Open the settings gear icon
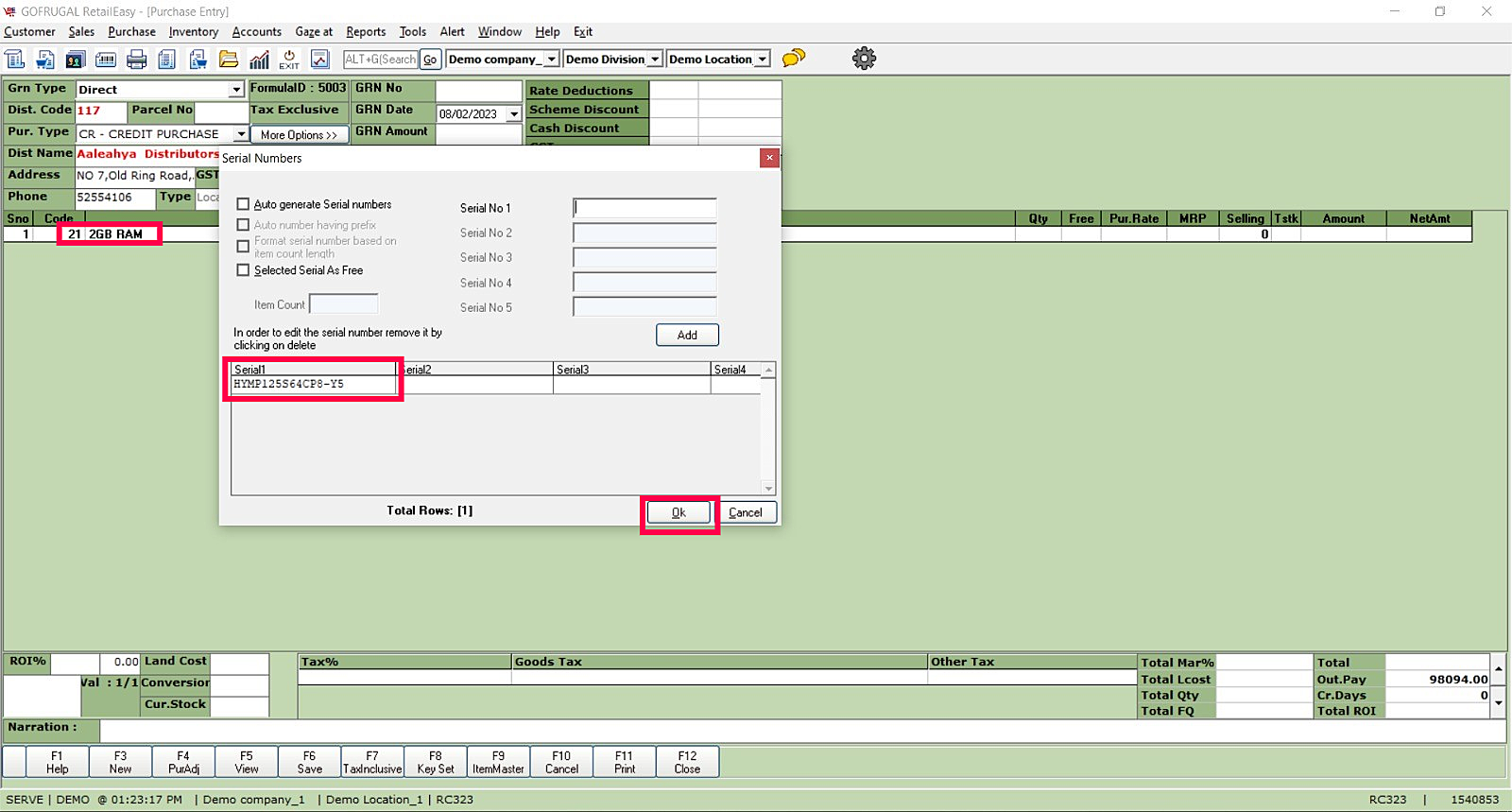The width and height of the screenshot is (1512, 812). tap(864, 59)
